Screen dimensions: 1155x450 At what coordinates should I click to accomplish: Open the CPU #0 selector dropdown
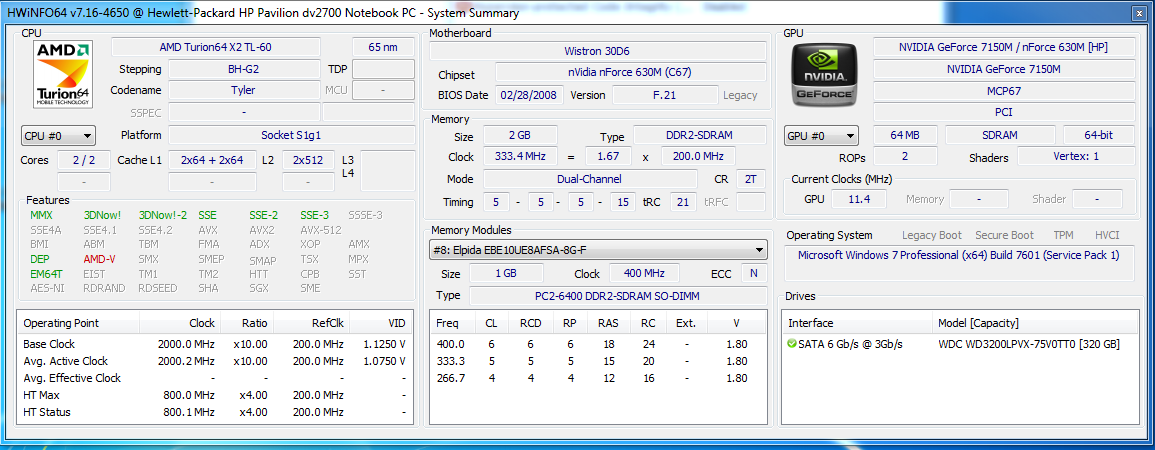tap(58, 136)
